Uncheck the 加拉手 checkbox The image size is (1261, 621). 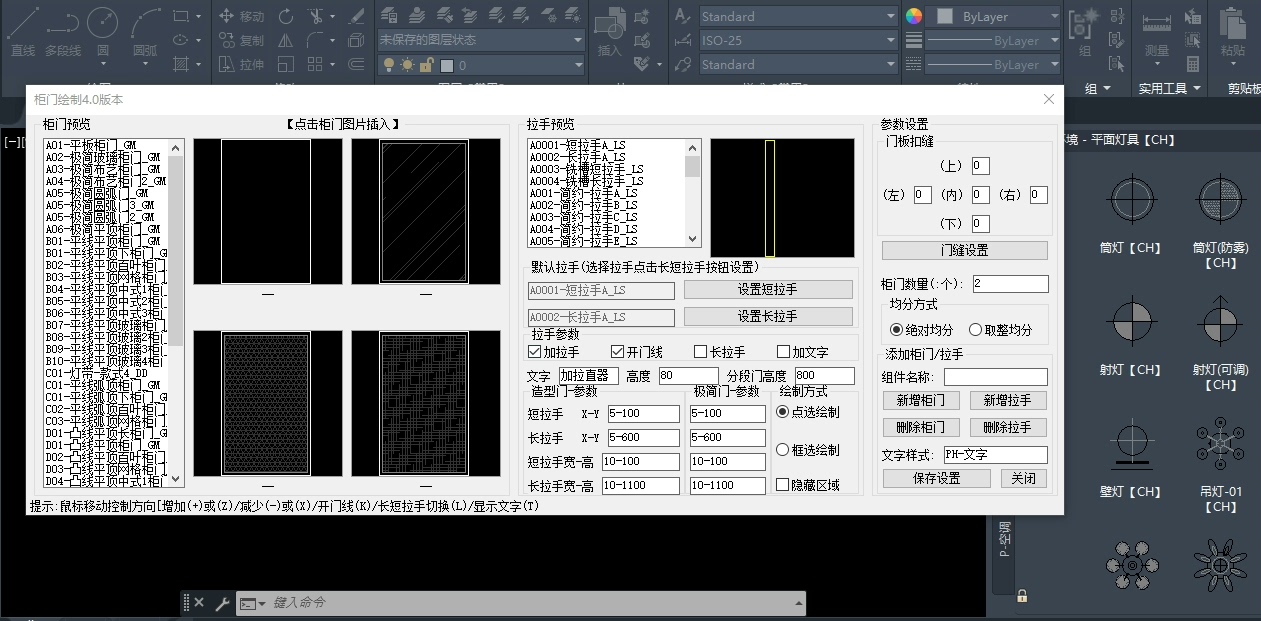point(535,352)
